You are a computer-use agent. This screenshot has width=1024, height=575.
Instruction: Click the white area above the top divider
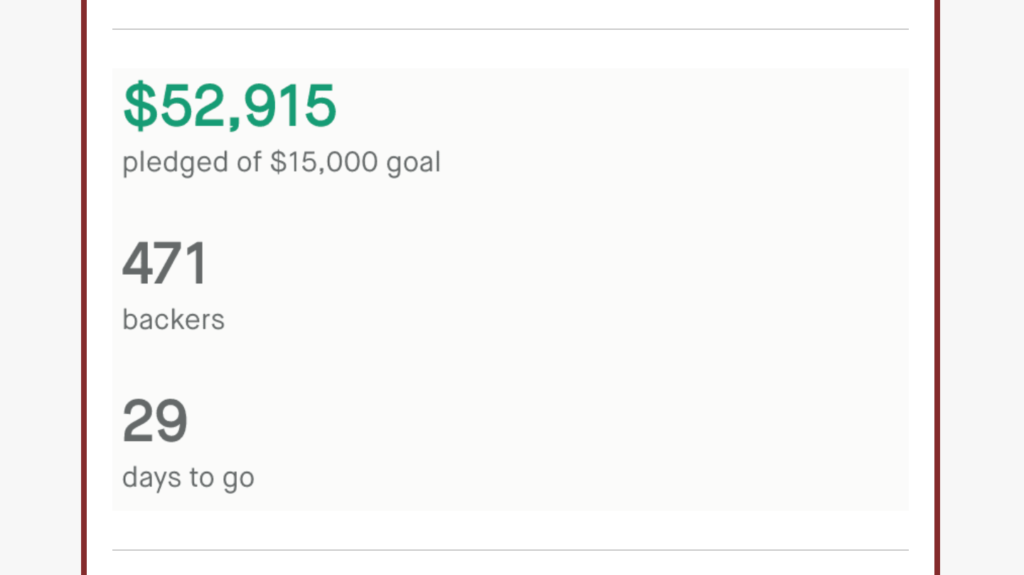(x=510, y=13)
